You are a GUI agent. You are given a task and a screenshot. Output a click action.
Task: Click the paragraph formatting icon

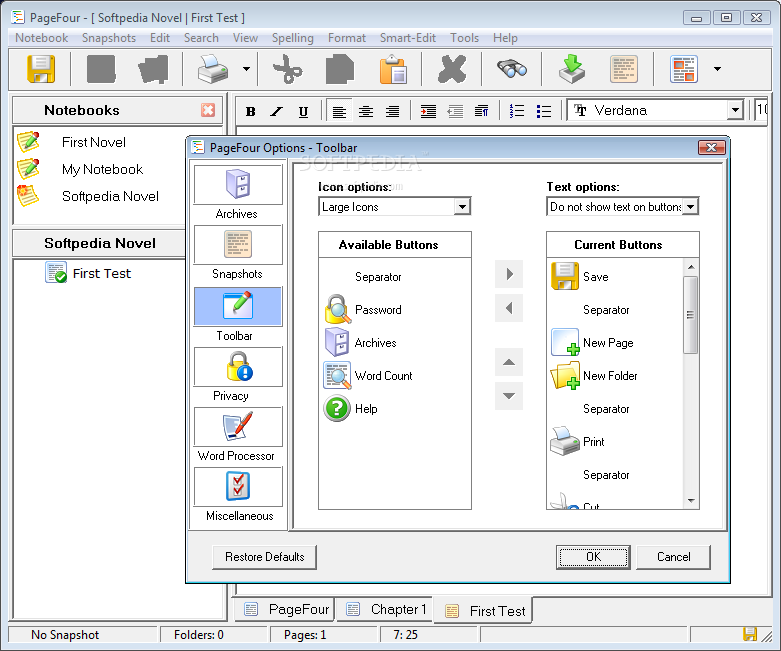482,111
